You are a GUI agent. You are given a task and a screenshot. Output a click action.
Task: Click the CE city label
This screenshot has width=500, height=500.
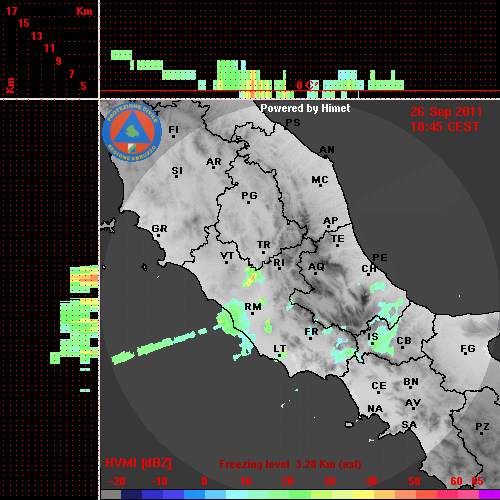click(379, 386)
